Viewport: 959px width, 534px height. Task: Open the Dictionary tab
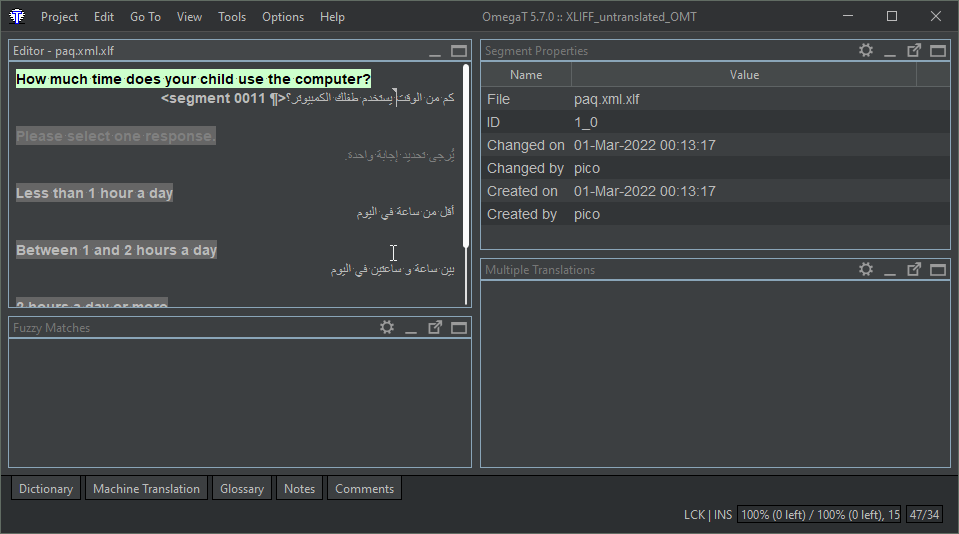point(46,489)
